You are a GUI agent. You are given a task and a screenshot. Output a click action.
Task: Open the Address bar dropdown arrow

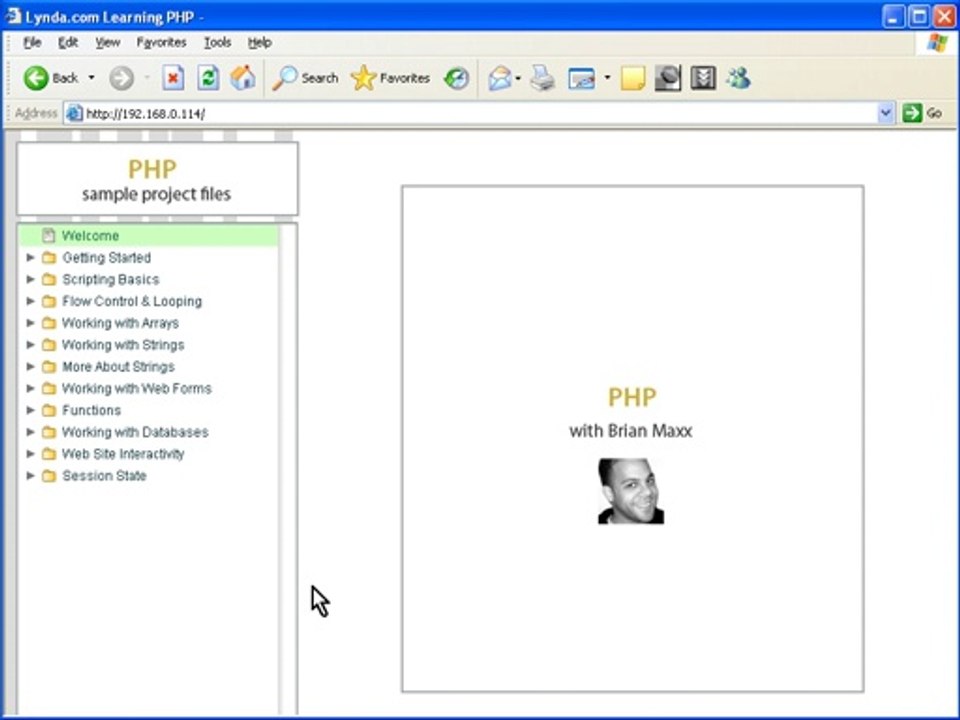[885, 113]
